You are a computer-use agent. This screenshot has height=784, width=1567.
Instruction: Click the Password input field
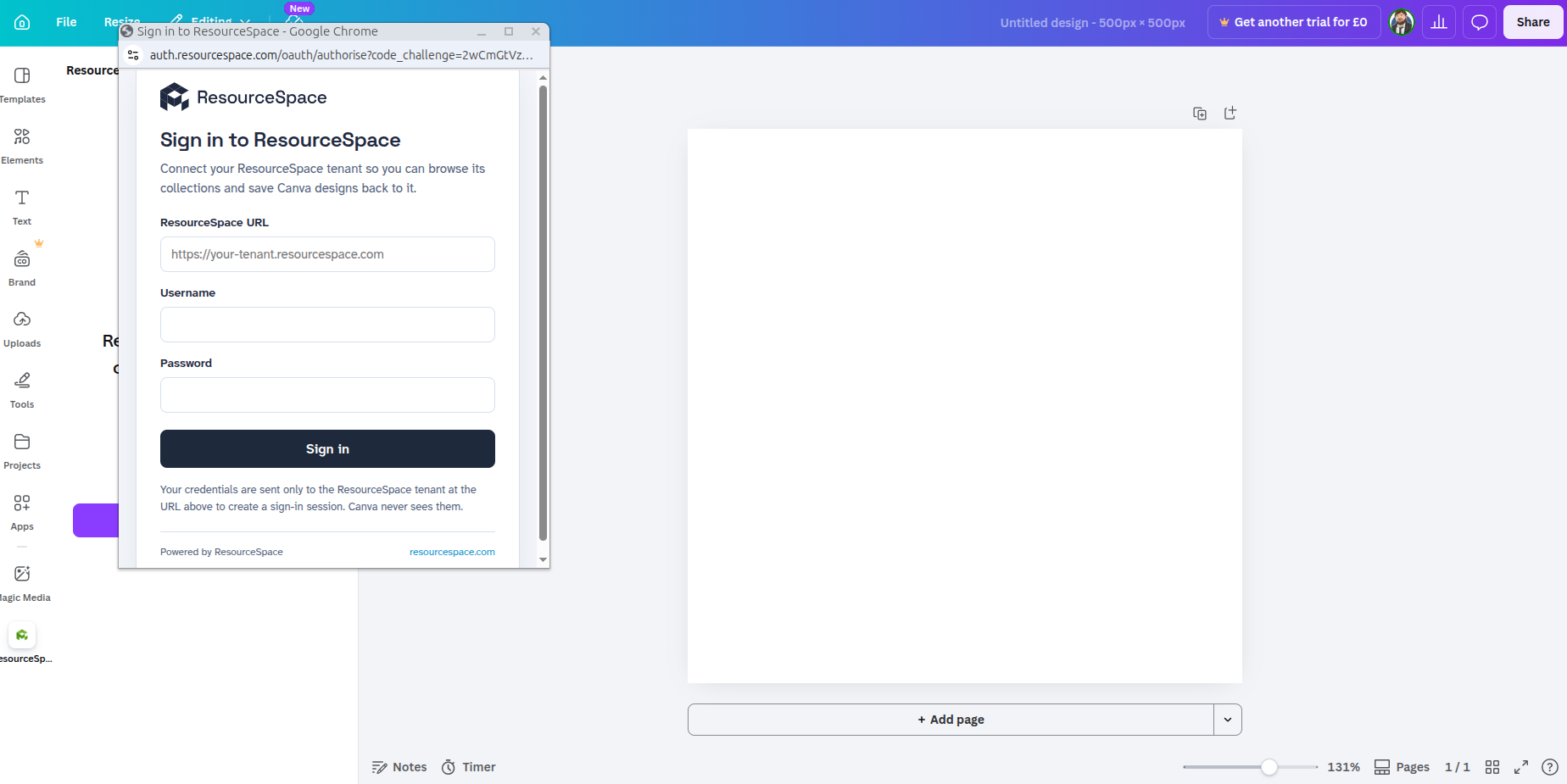(327, 395)
